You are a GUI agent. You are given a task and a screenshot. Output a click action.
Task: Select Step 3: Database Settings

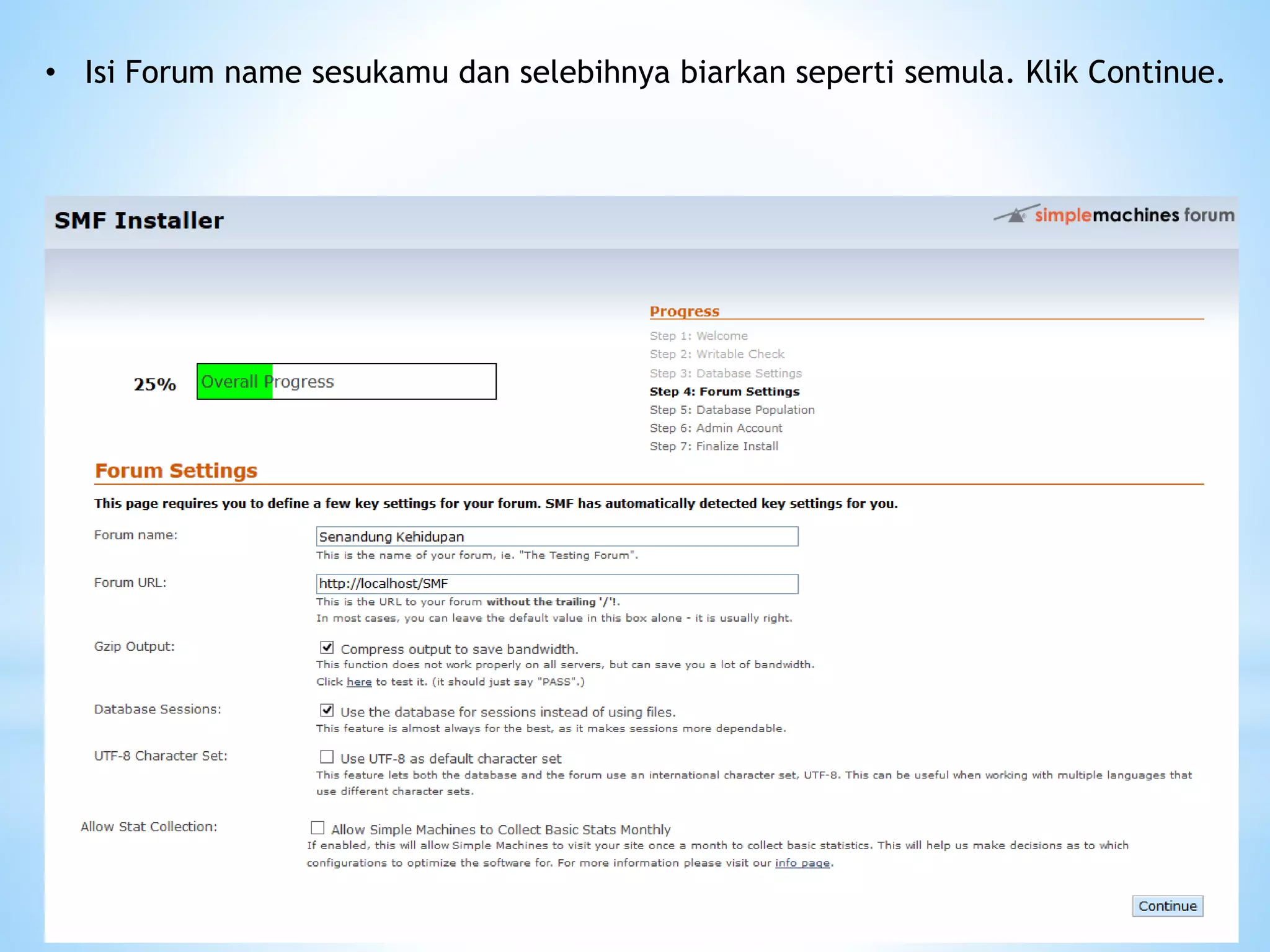tap(726, 373)
